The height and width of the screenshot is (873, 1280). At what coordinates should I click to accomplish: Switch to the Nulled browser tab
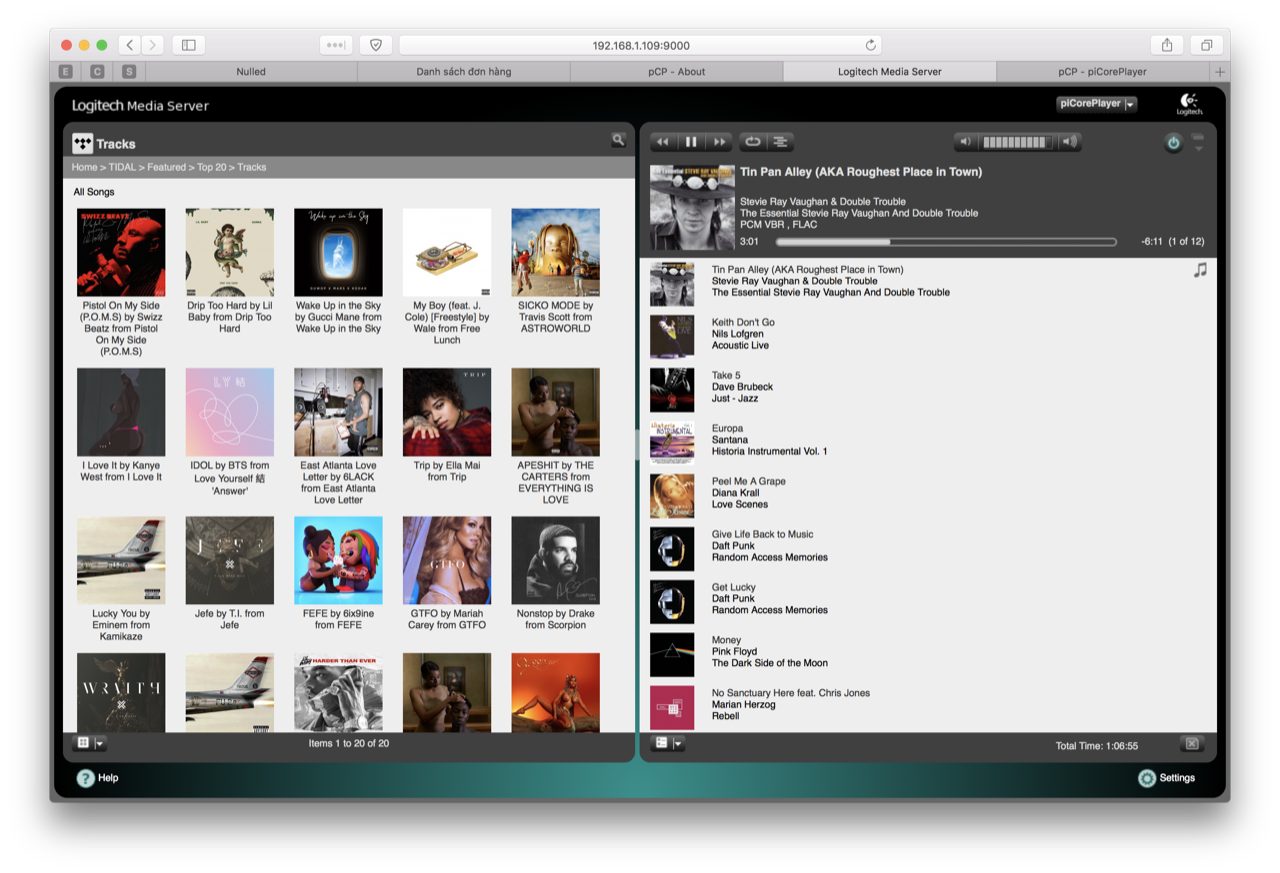pos(251,72)
